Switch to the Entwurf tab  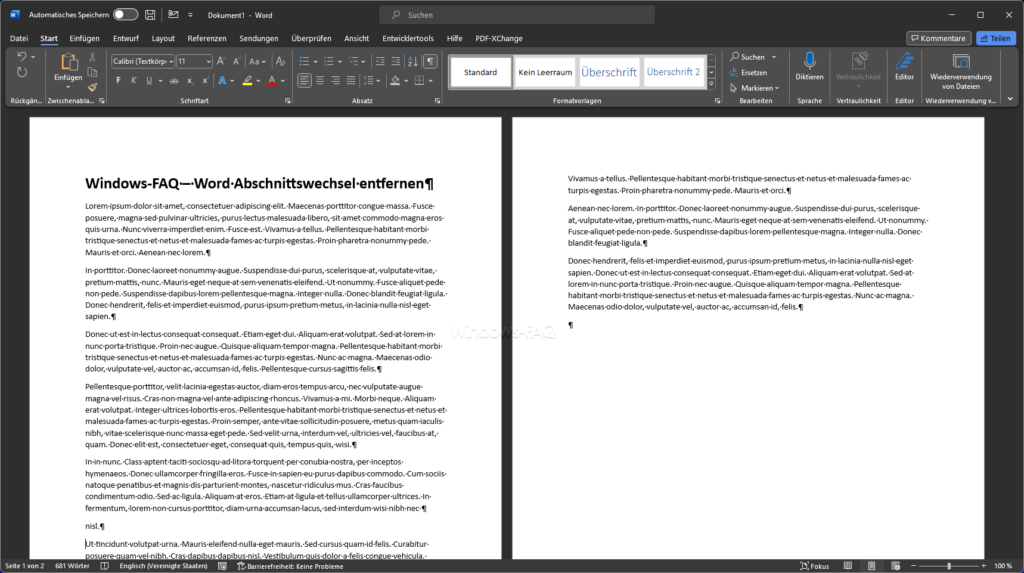(x=125, y=39)
